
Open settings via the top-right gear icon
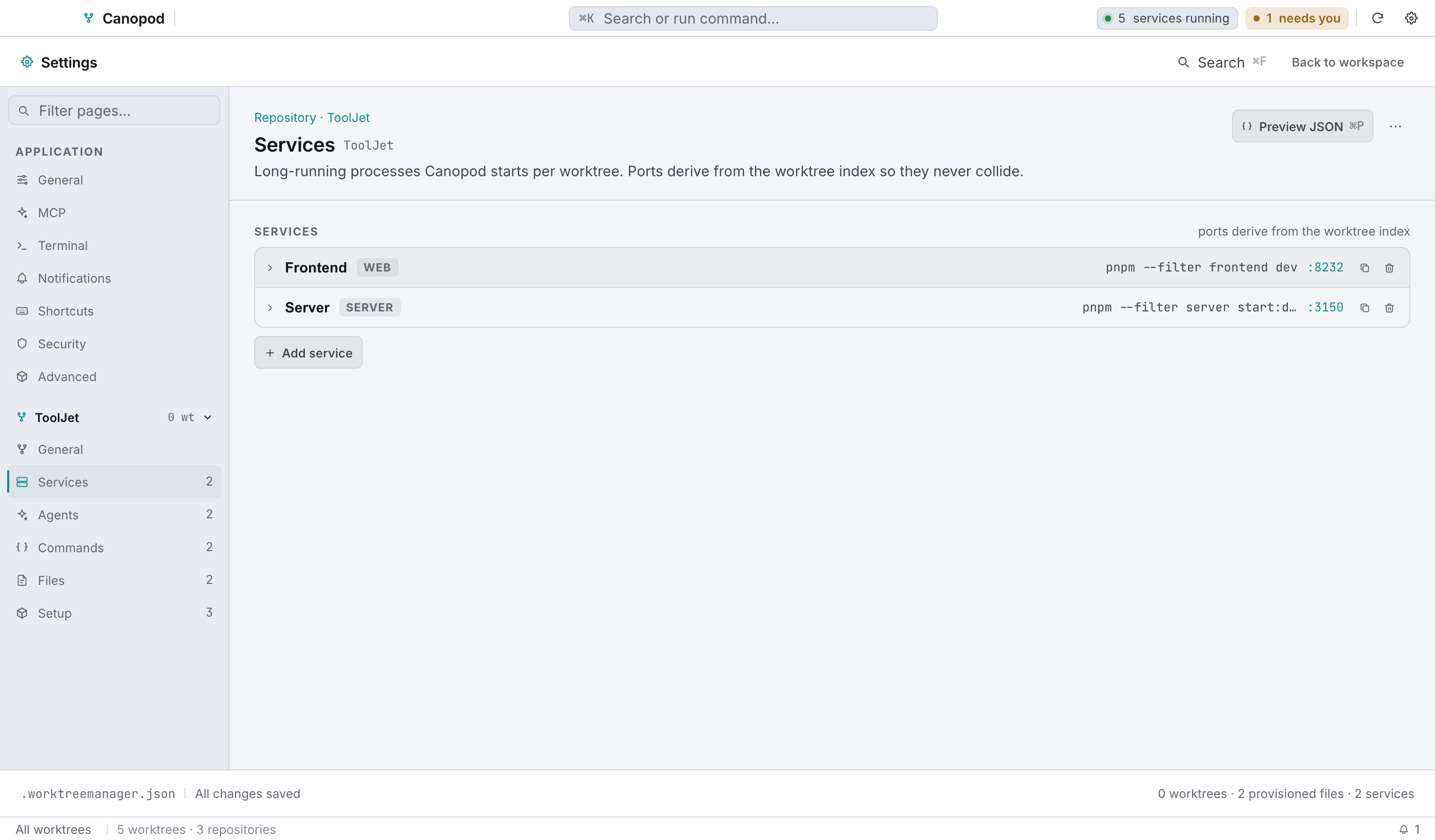coord(1411,18)
